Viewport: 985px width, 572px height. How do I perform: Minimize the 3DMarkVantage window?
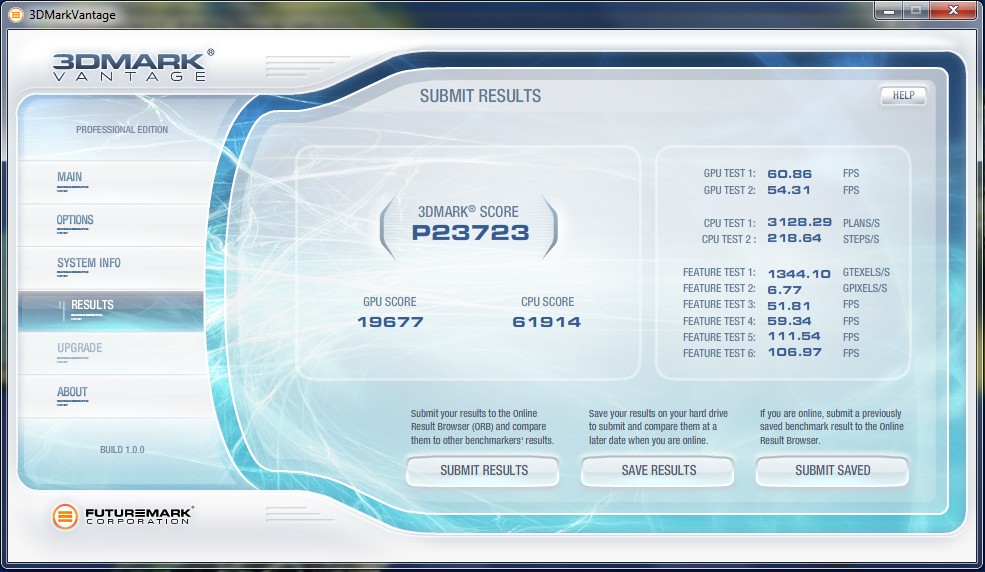coord(889,11)
